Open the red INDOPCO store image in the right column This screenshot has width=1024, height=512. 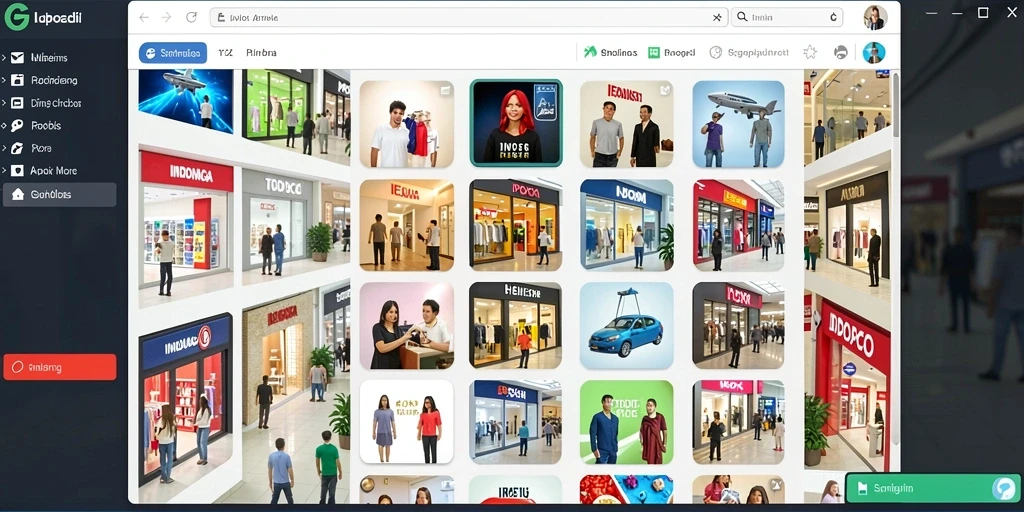pyautogui.click(x=852, y=385)
